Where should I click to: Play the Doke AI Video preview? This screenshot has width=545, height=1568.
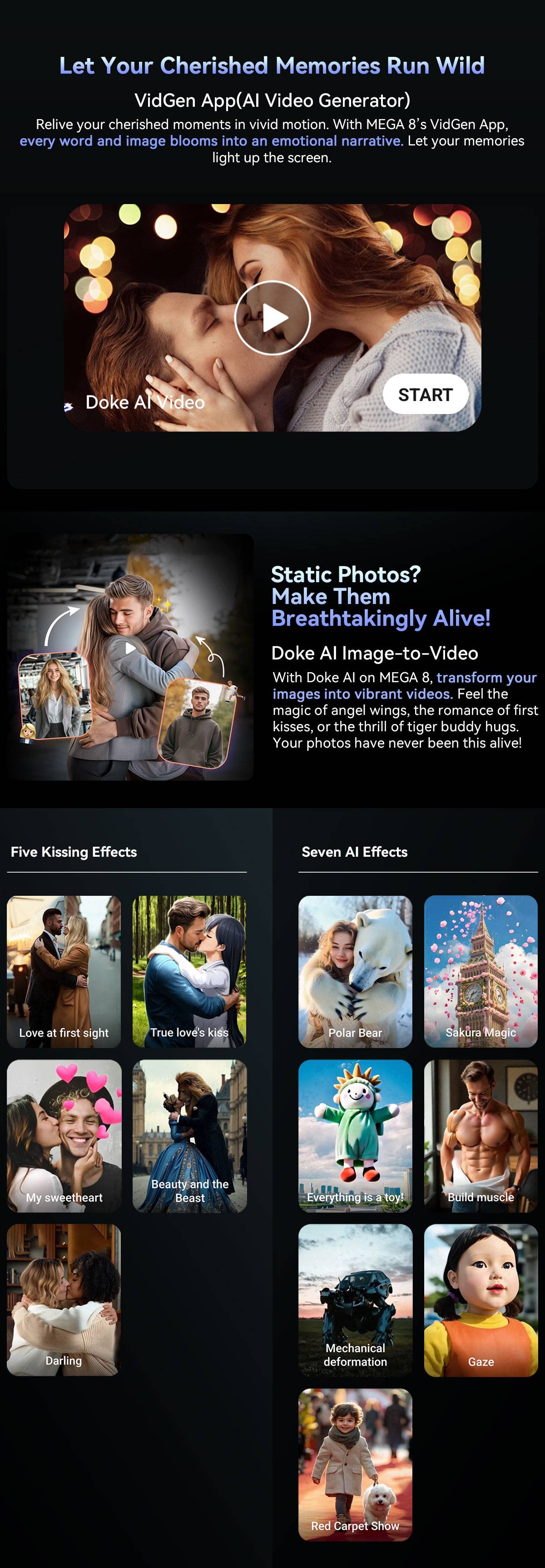[x=272, y=318]
